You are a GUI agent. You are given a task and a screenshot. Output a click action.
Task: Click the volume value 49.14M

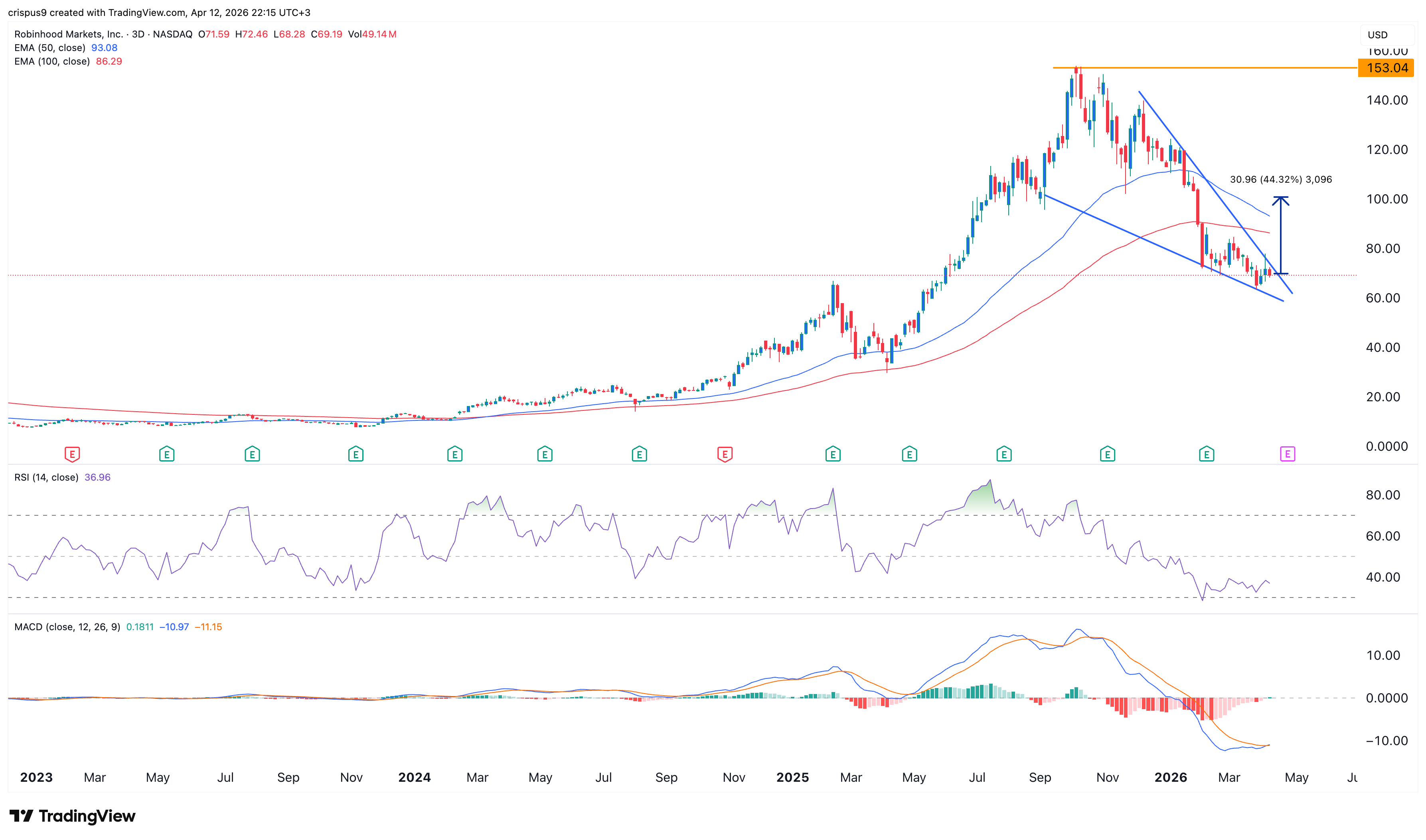(379, 34)
